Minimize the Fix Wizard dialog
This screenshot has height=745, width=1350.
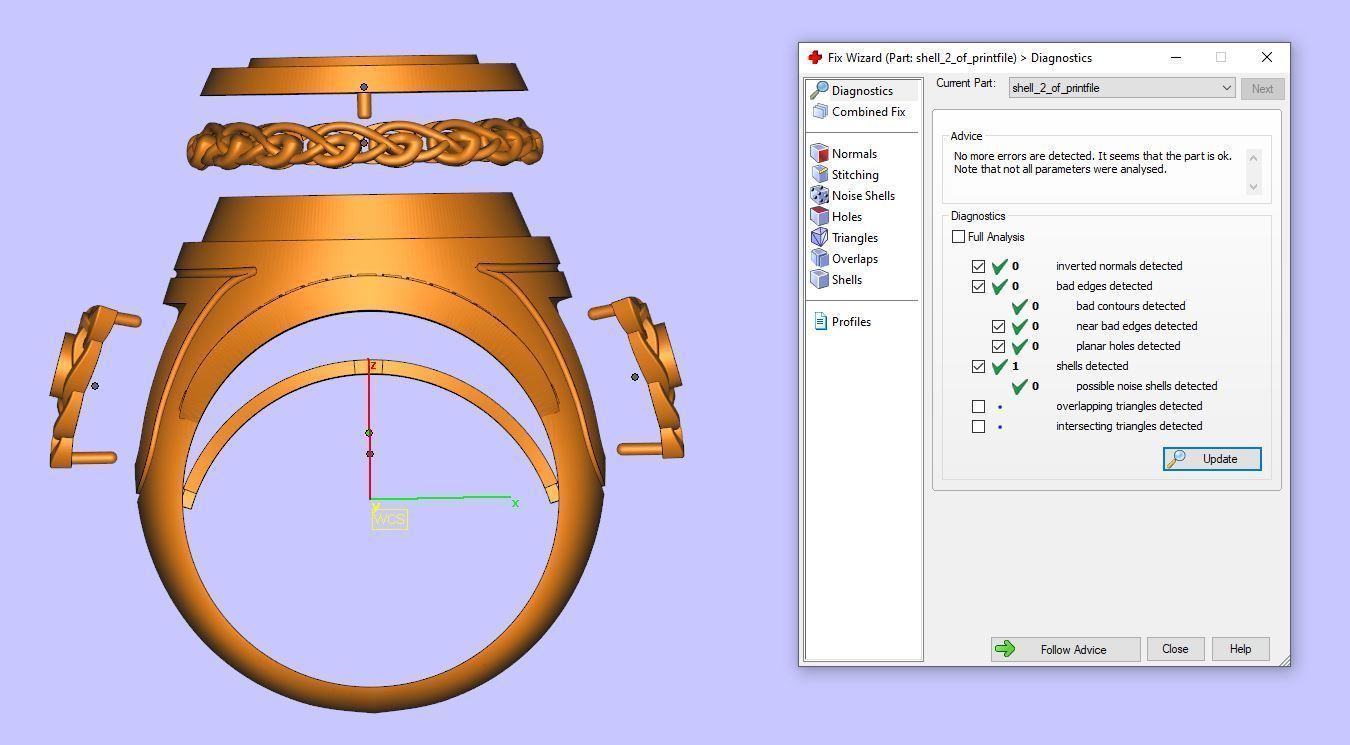pyautogui.click(x=1176, y=58)
